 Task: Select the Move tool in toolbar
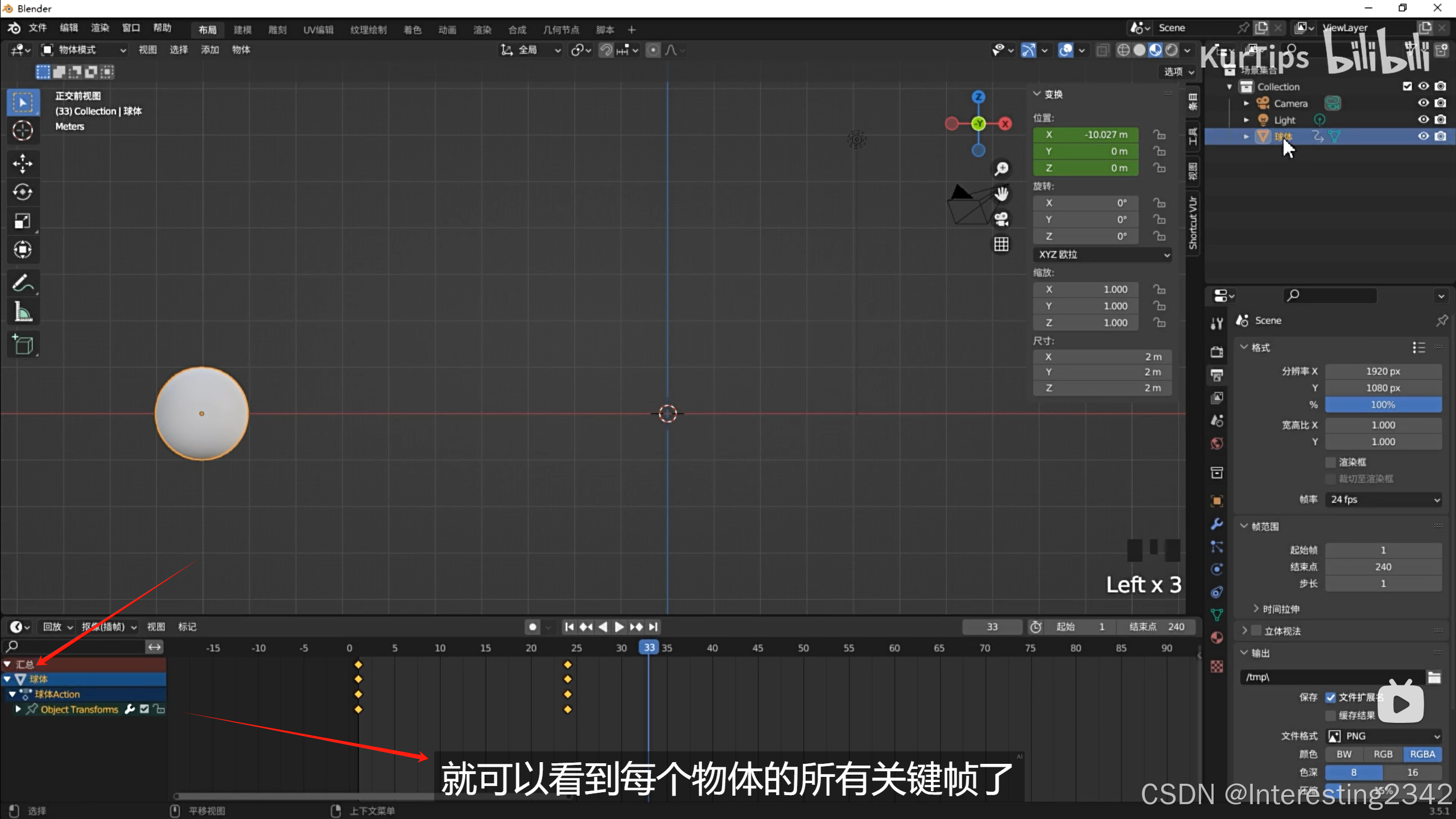pos(23,164)
